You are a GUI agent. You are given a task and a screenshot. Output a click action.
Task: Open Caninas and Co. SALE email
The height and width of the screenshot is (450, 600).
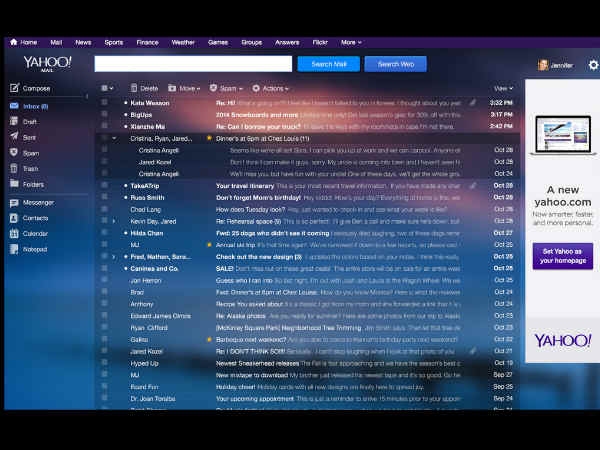point(308,269)
